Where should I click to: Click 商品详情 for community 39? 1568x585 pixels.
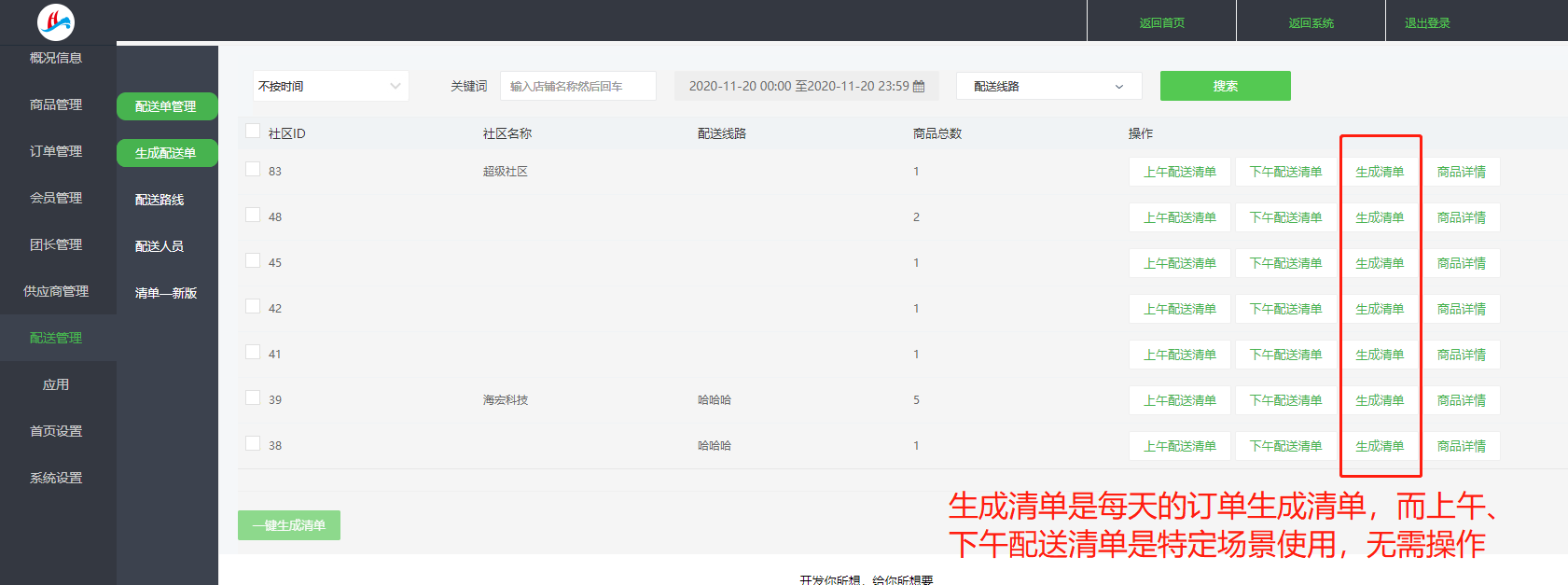[1462, 400]
